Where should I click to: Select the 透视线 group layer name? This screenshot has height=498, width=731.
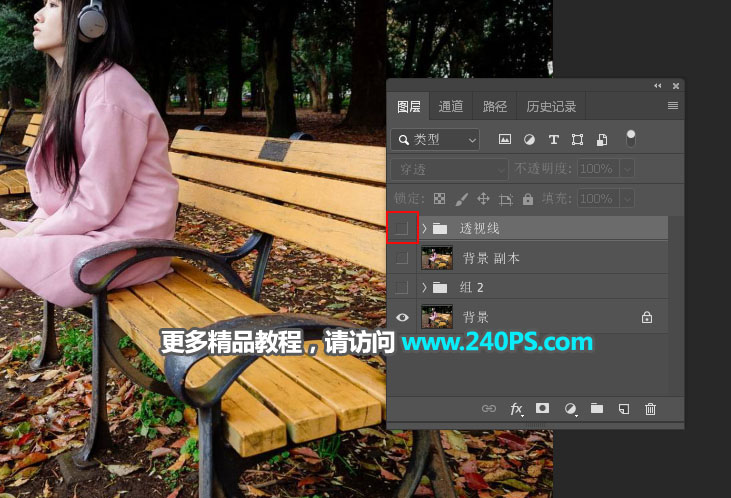479,228
